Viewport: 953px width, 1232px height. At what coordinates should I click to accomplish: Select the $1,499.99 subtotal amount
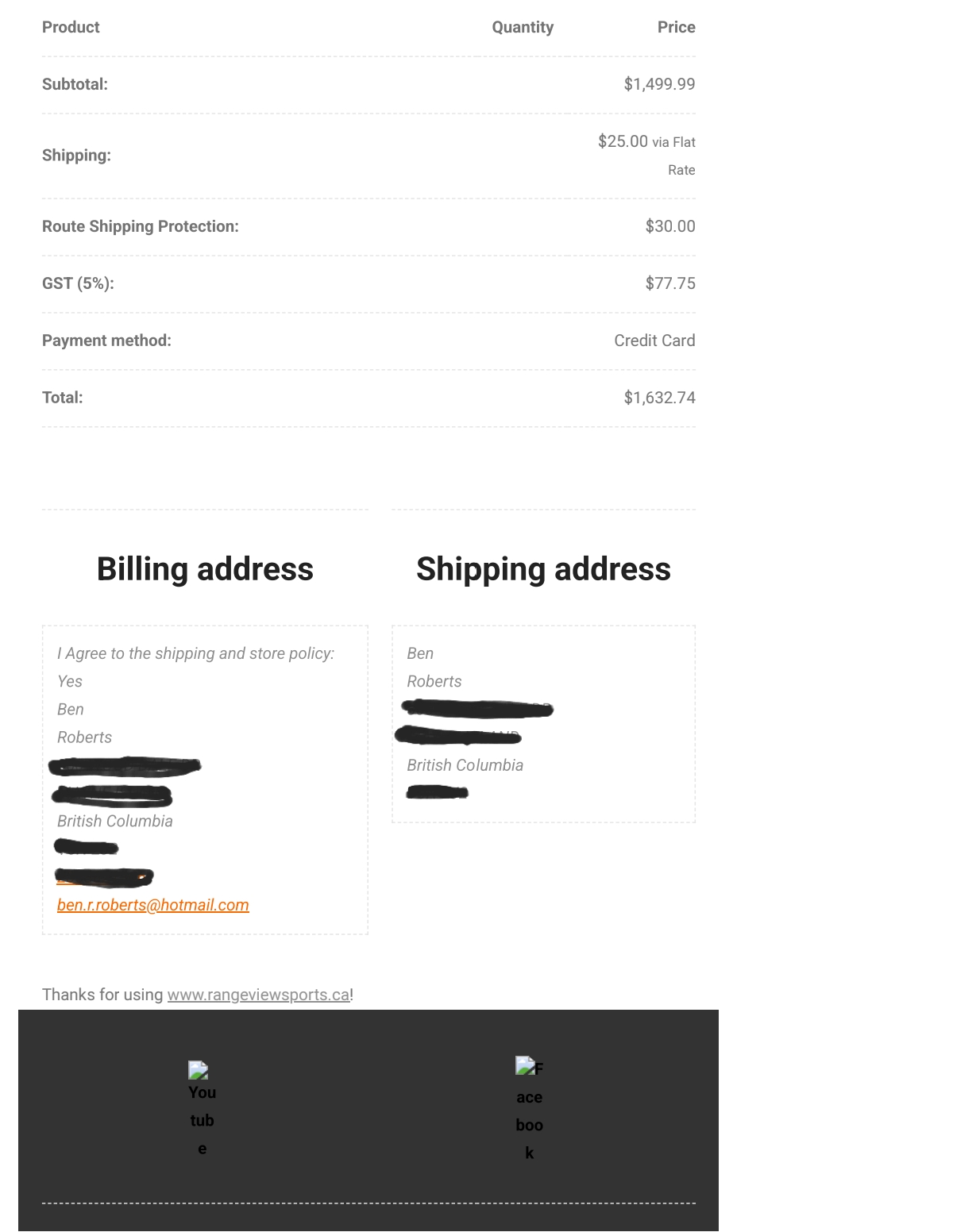pos(659,84)
